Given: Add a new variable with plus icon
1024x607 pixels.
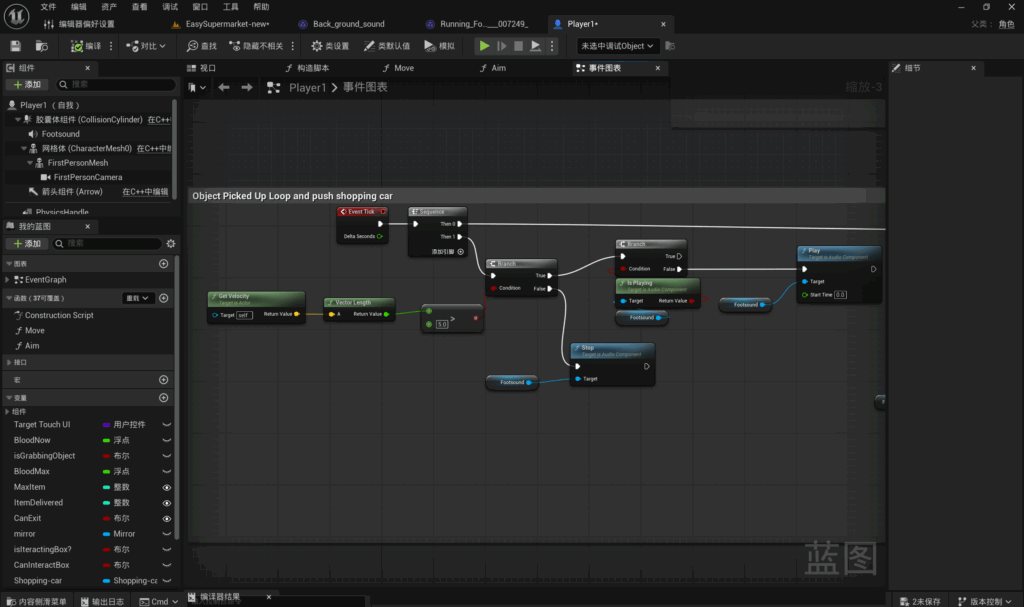Looking at the screenshot, I should (164, 397).
